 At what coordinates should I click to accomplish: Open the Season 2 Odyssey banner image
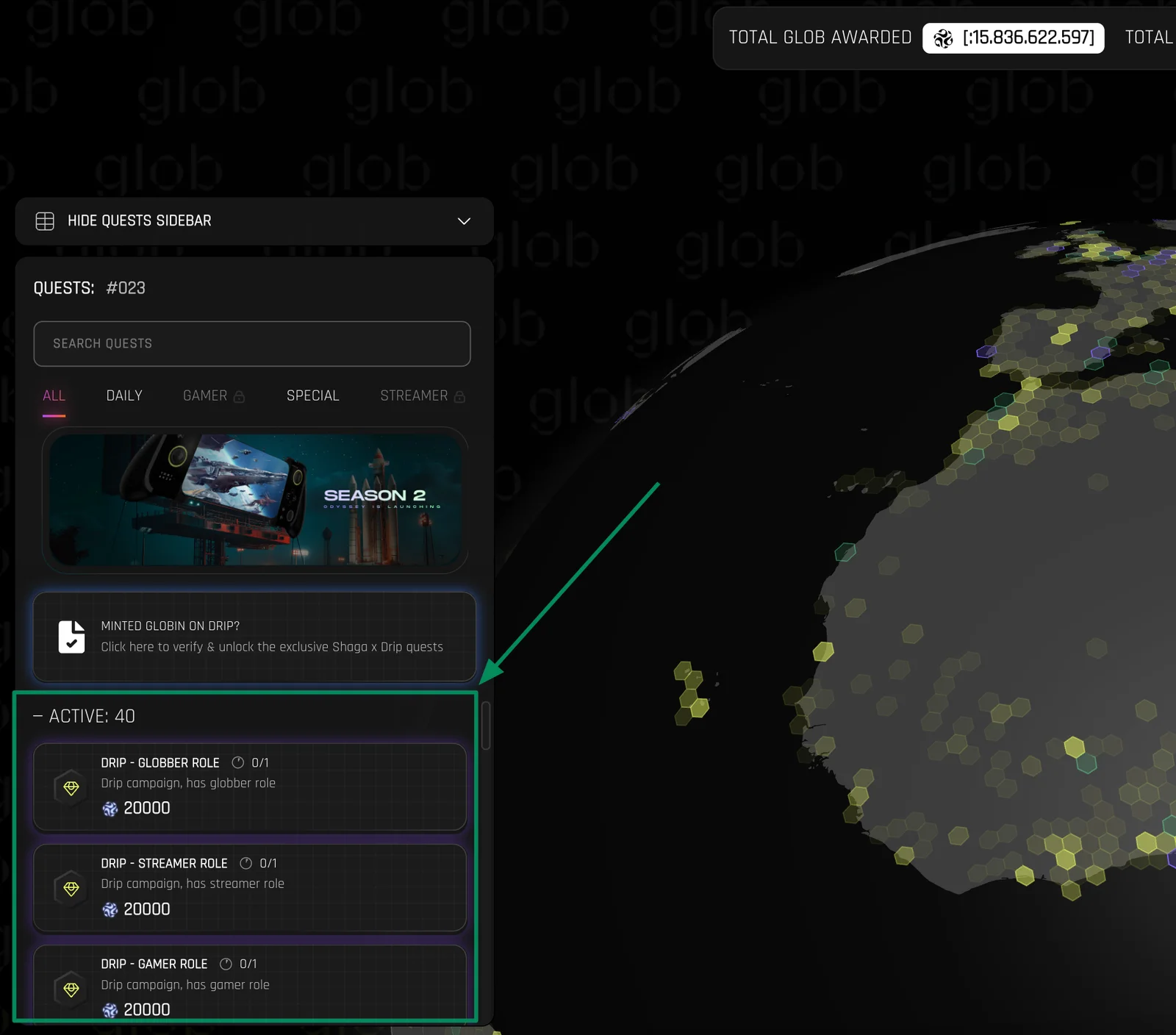pyautogui.click(x=255, y=500)
